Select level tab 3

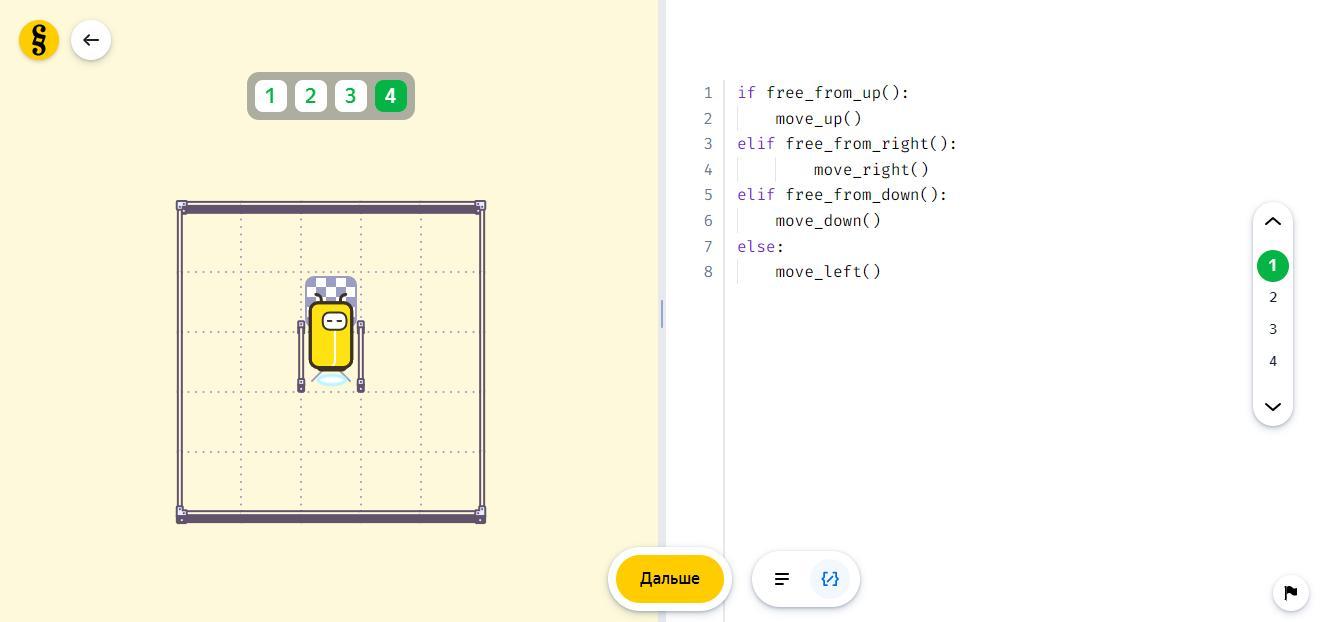[x=350, y=96]
